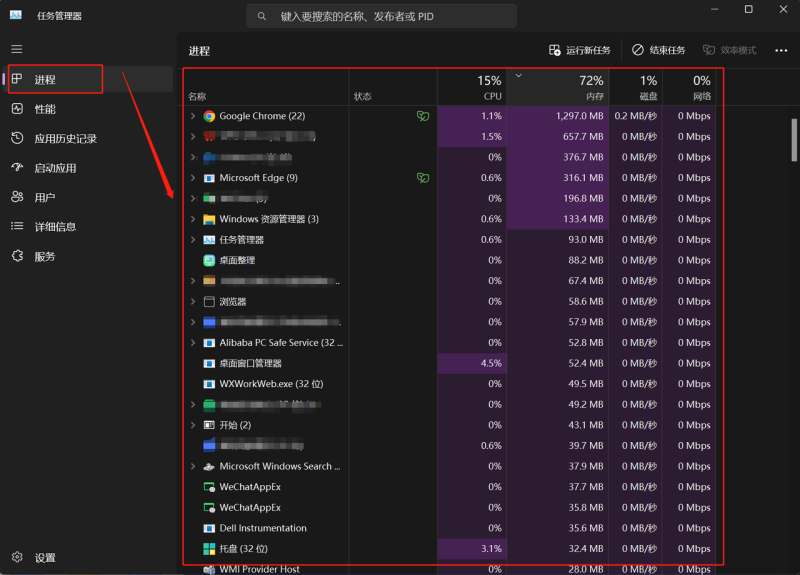
Task: Click the 设置 gear icon
Action: 17,557
